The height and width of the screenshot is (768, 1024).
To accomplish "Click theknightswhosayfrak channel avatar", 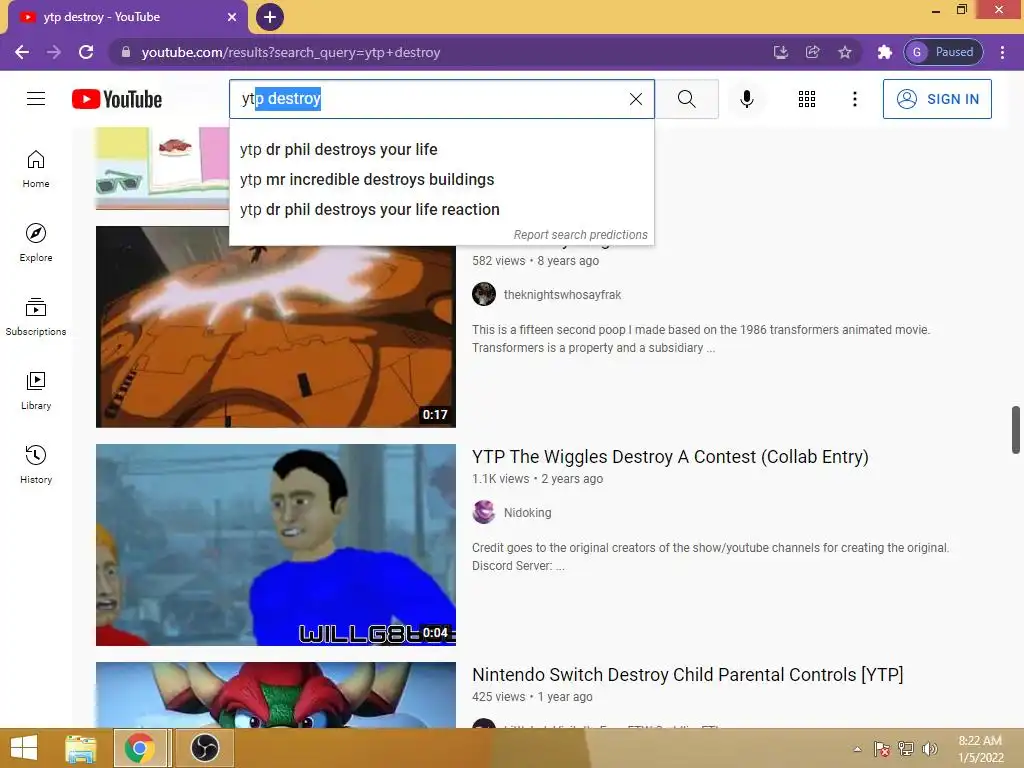I will pos(484,295).
